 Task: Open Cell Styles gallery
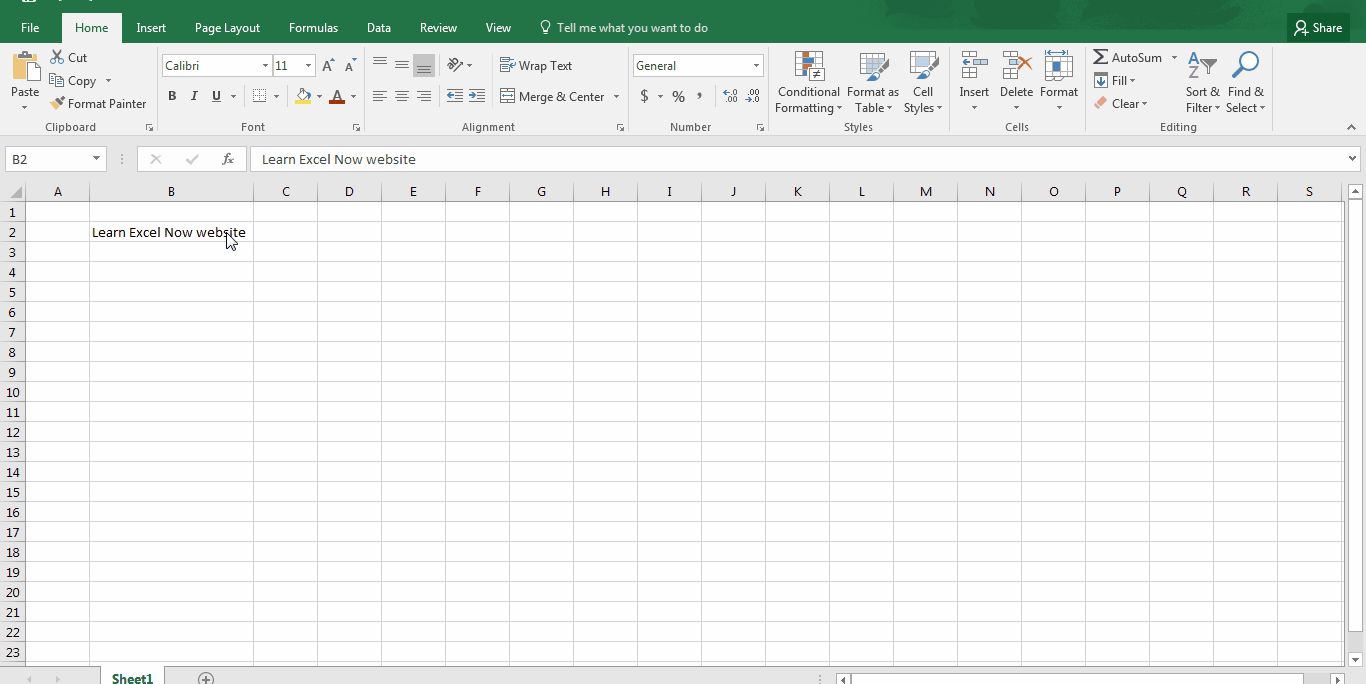(923, 82)
